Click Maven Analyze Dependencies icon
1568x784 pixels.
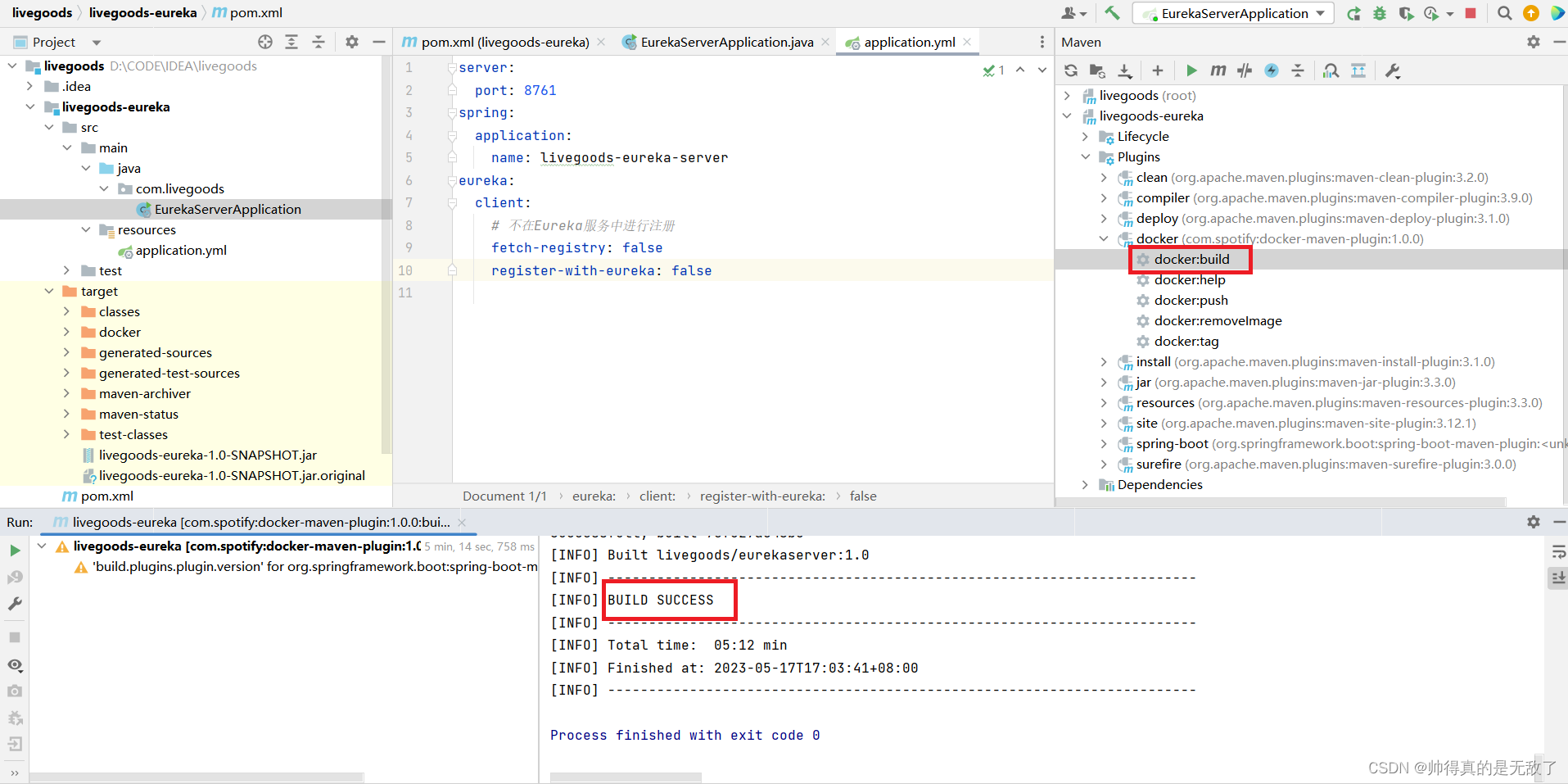[1331, 70]
